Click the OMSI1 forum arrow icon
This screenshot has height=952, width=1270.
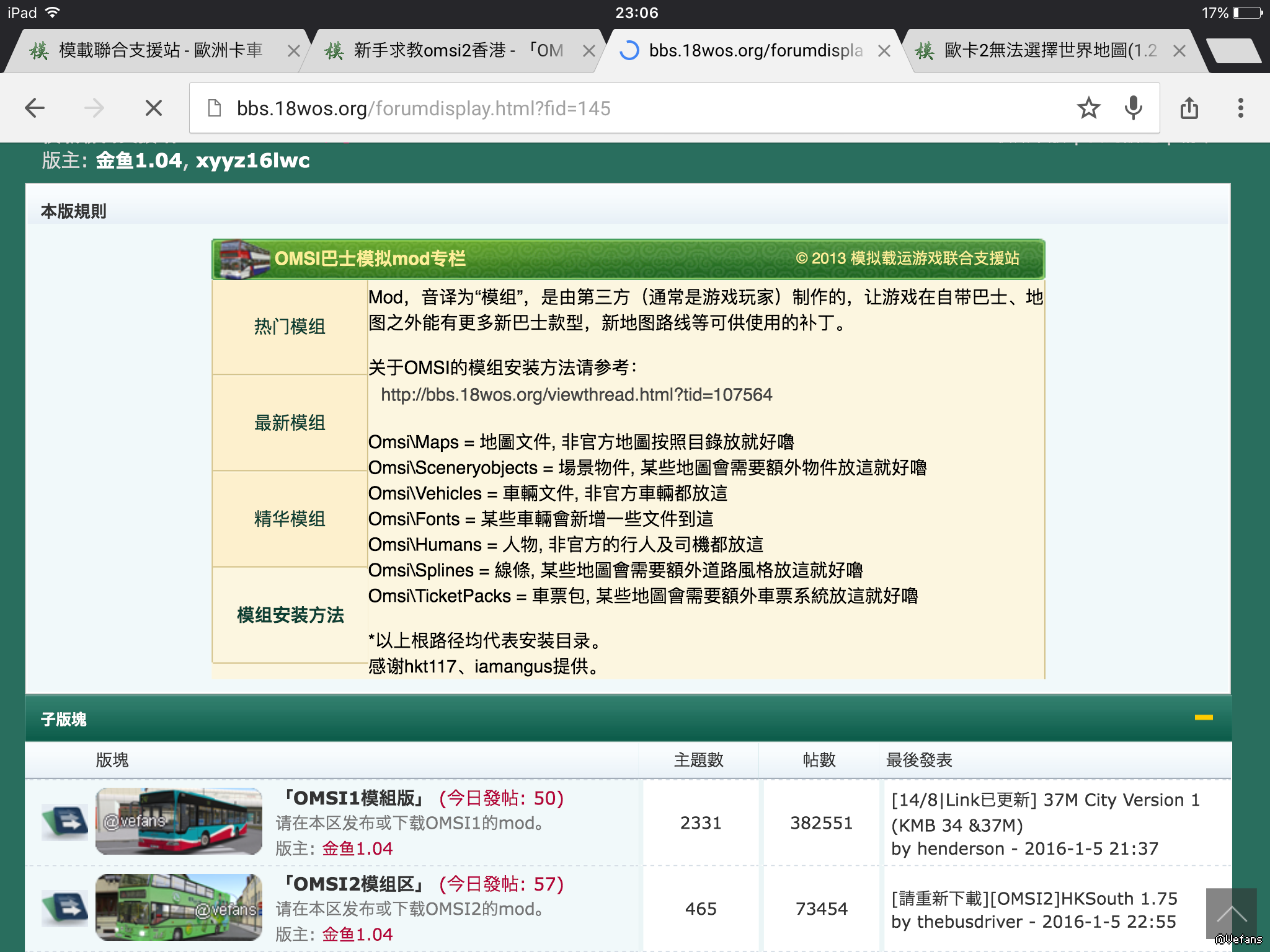pos(65,822)
